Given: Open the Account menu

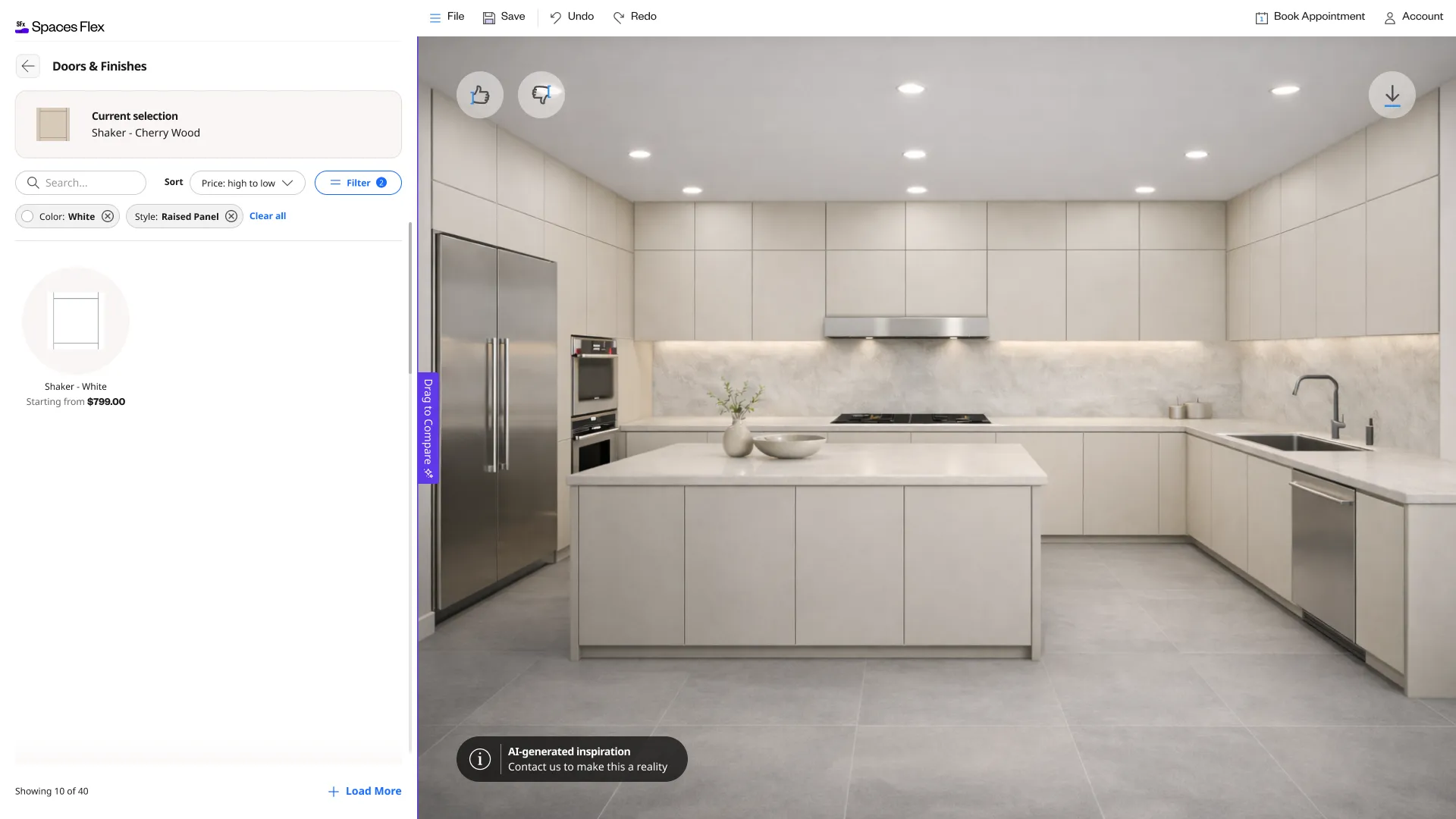Looking at the screenshot, I should (1414, 17).
